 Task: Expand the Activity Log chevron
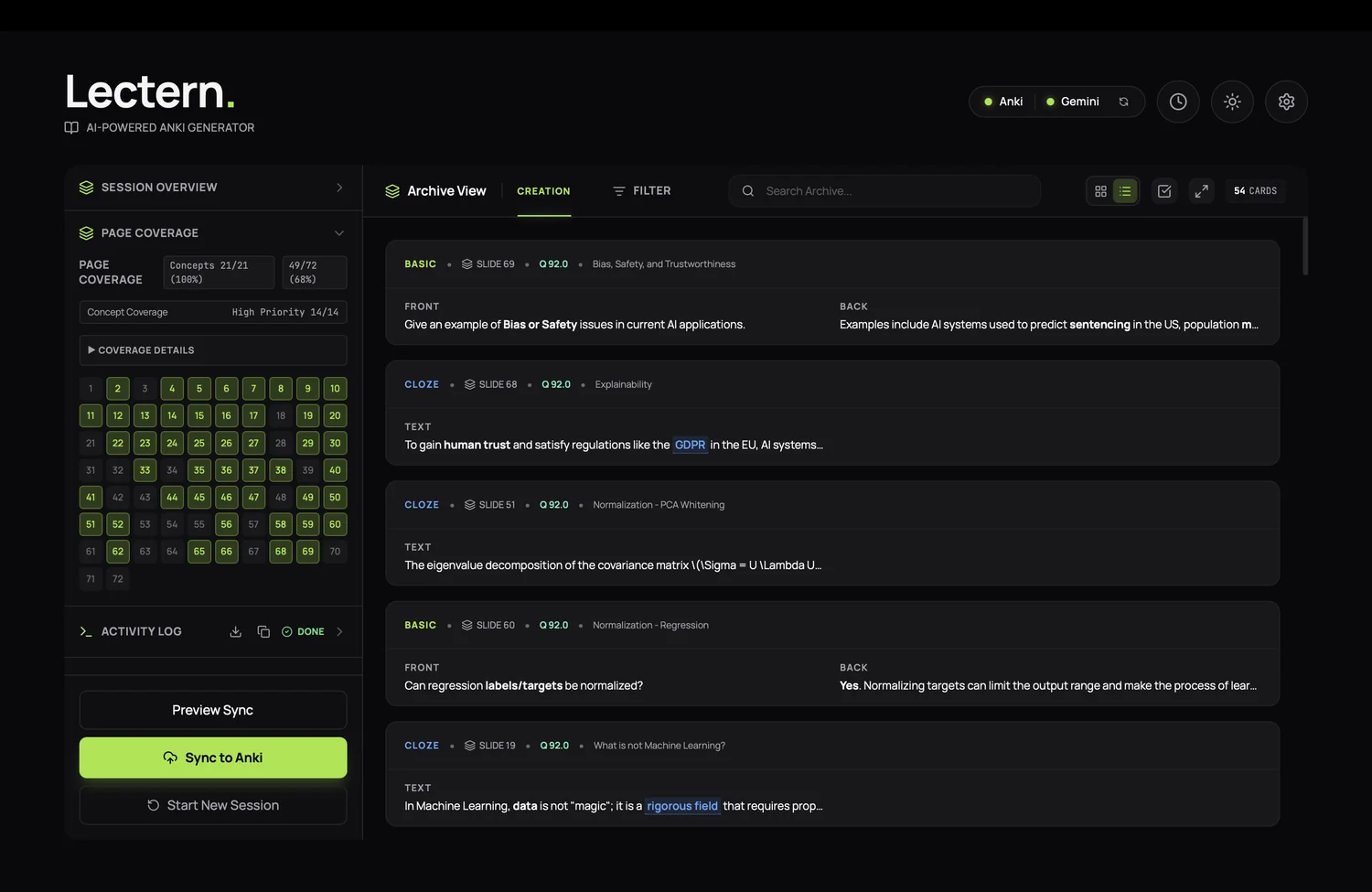pyautogui.click(x=339, y=632)
